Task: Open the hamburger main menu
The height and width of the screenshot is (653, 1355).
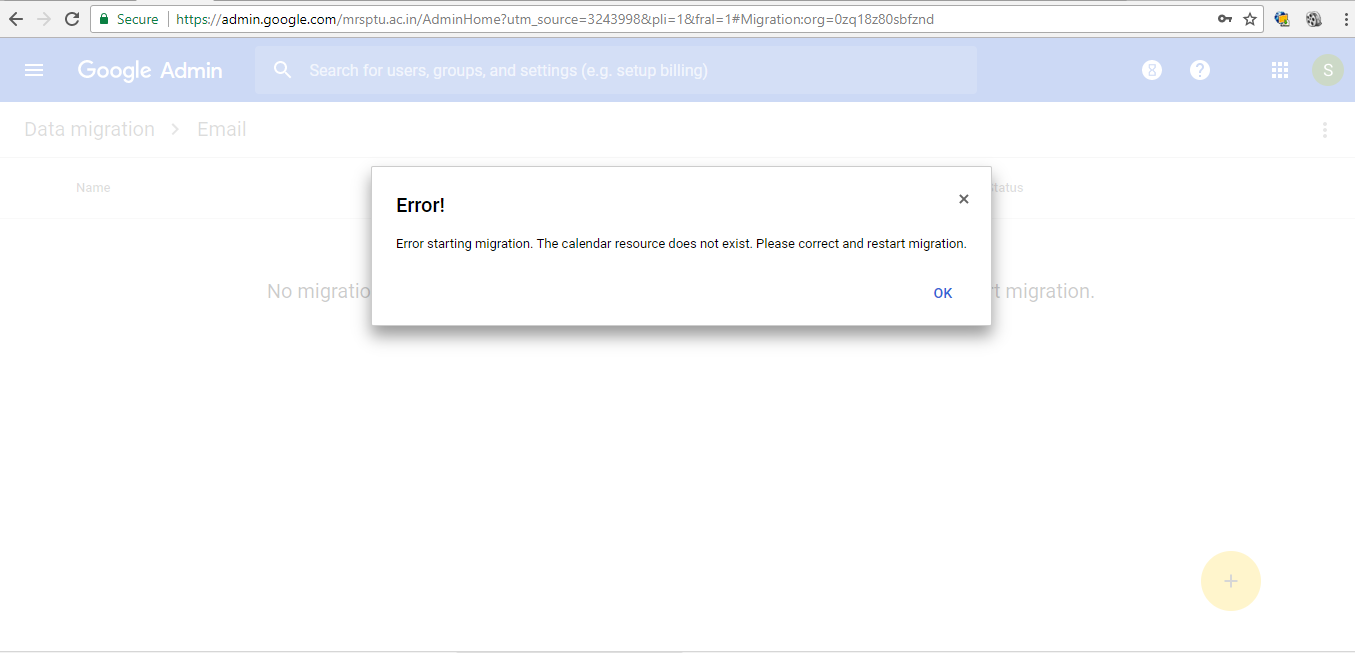Action: [34, 70]
